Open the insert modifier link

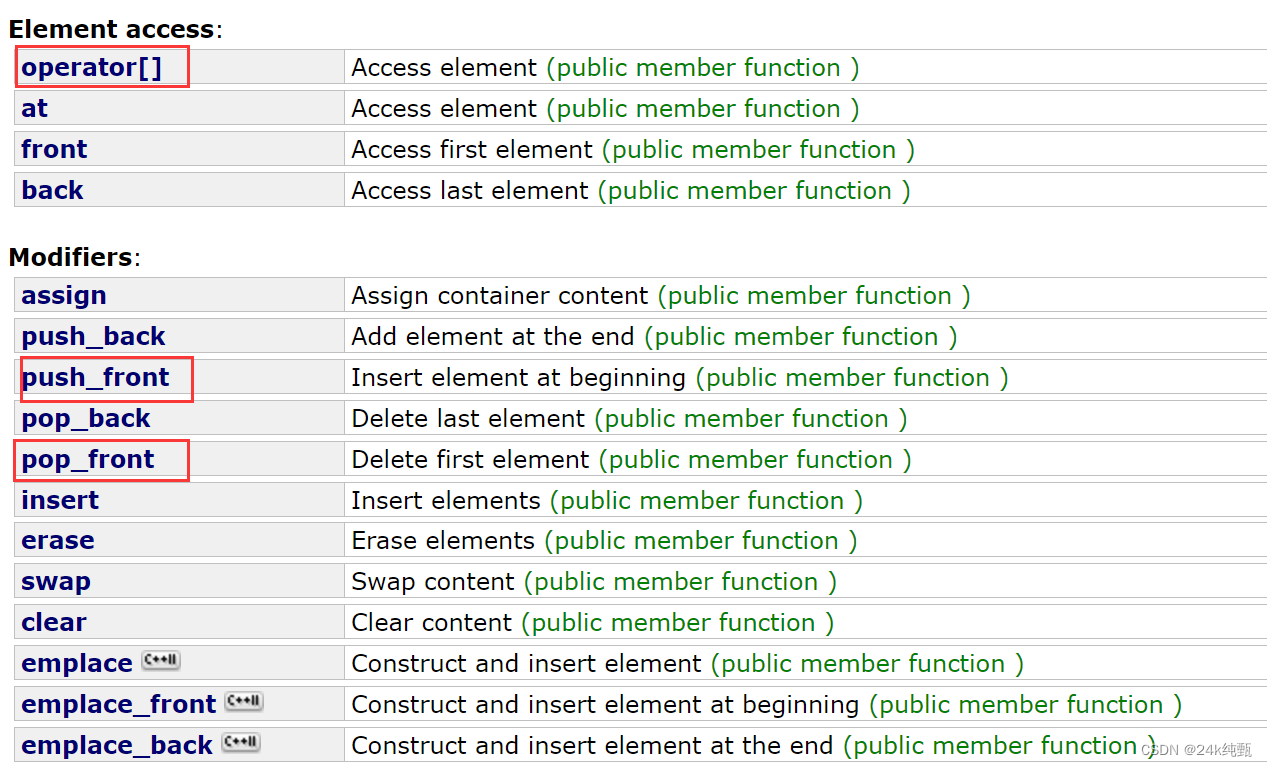pyautogui.click(x=60, y=501)
